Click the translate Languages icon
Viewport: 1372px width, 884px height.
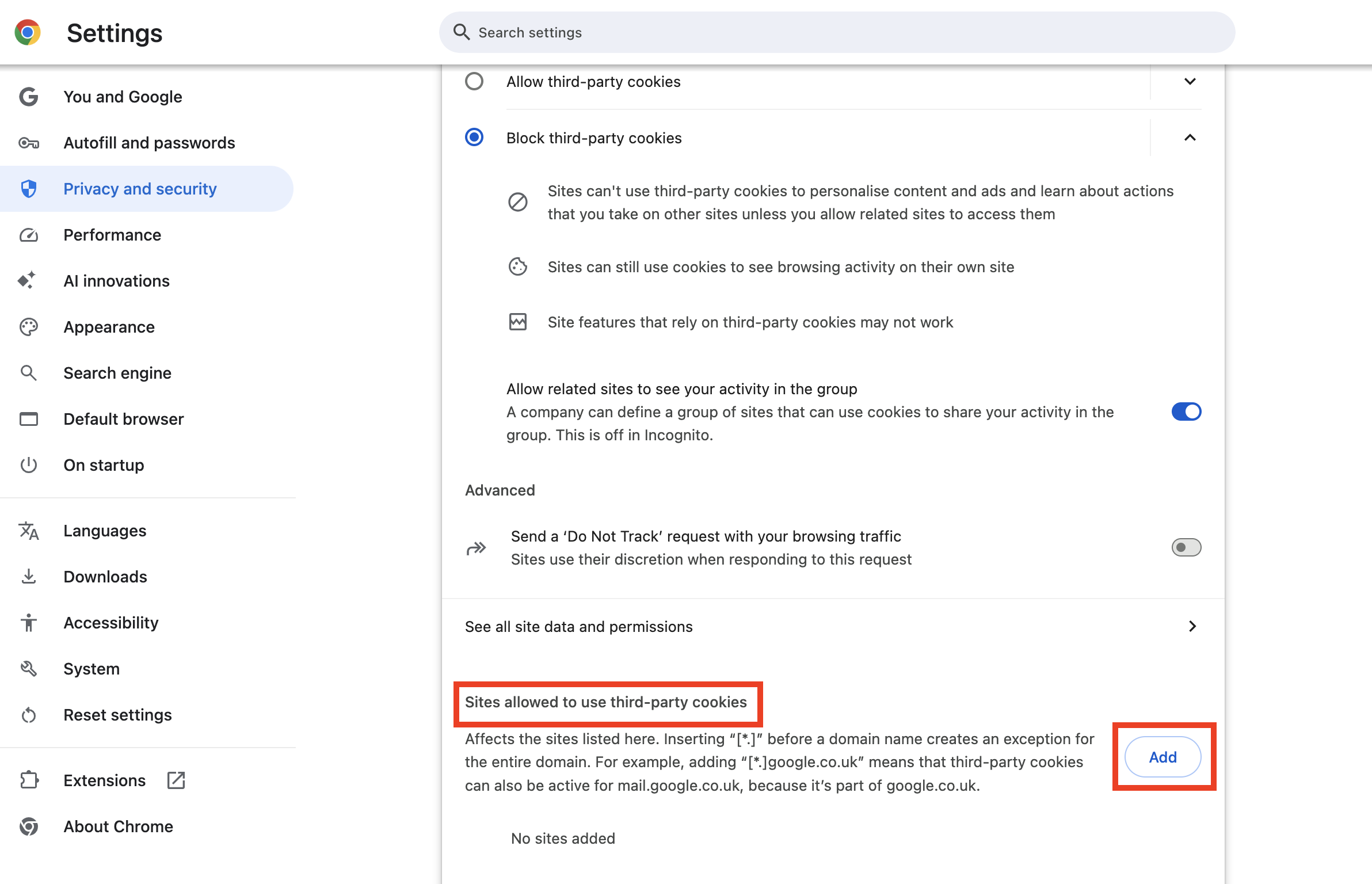coord(28,531)
